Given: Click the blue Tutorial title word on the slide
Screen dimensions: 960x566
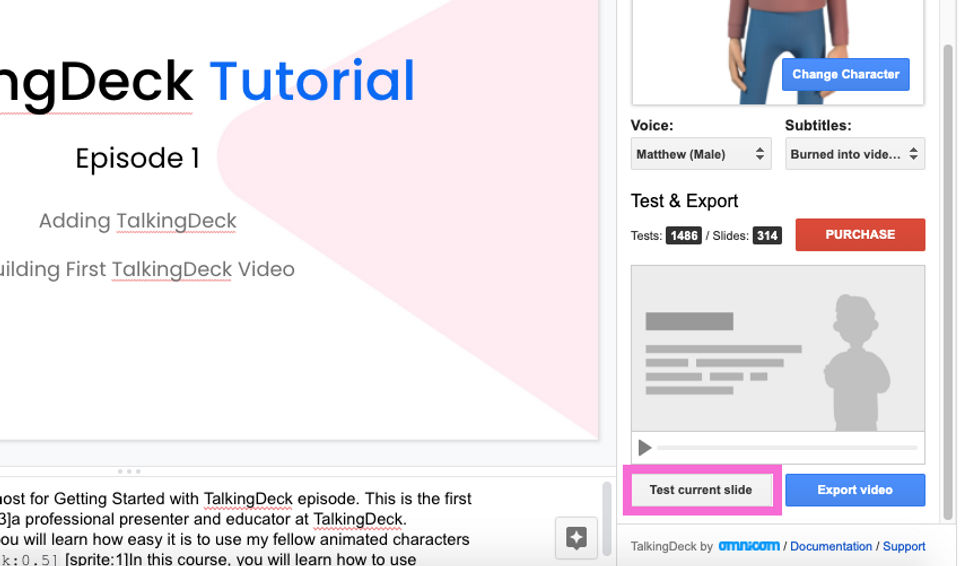Looking at the screenshot, I should (x=312, y=81).
